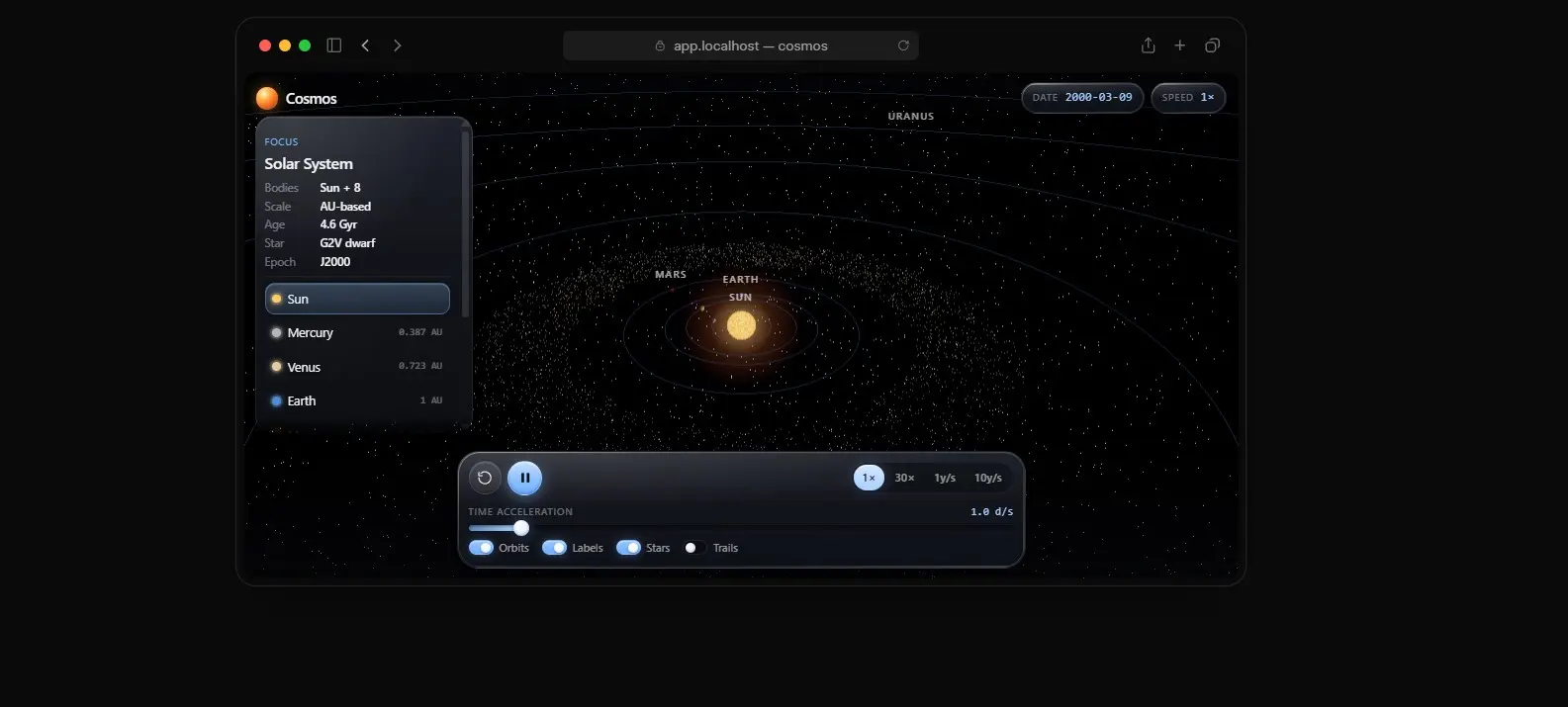
Task: Select the 30× speed preset
Action: coord(904,478)
